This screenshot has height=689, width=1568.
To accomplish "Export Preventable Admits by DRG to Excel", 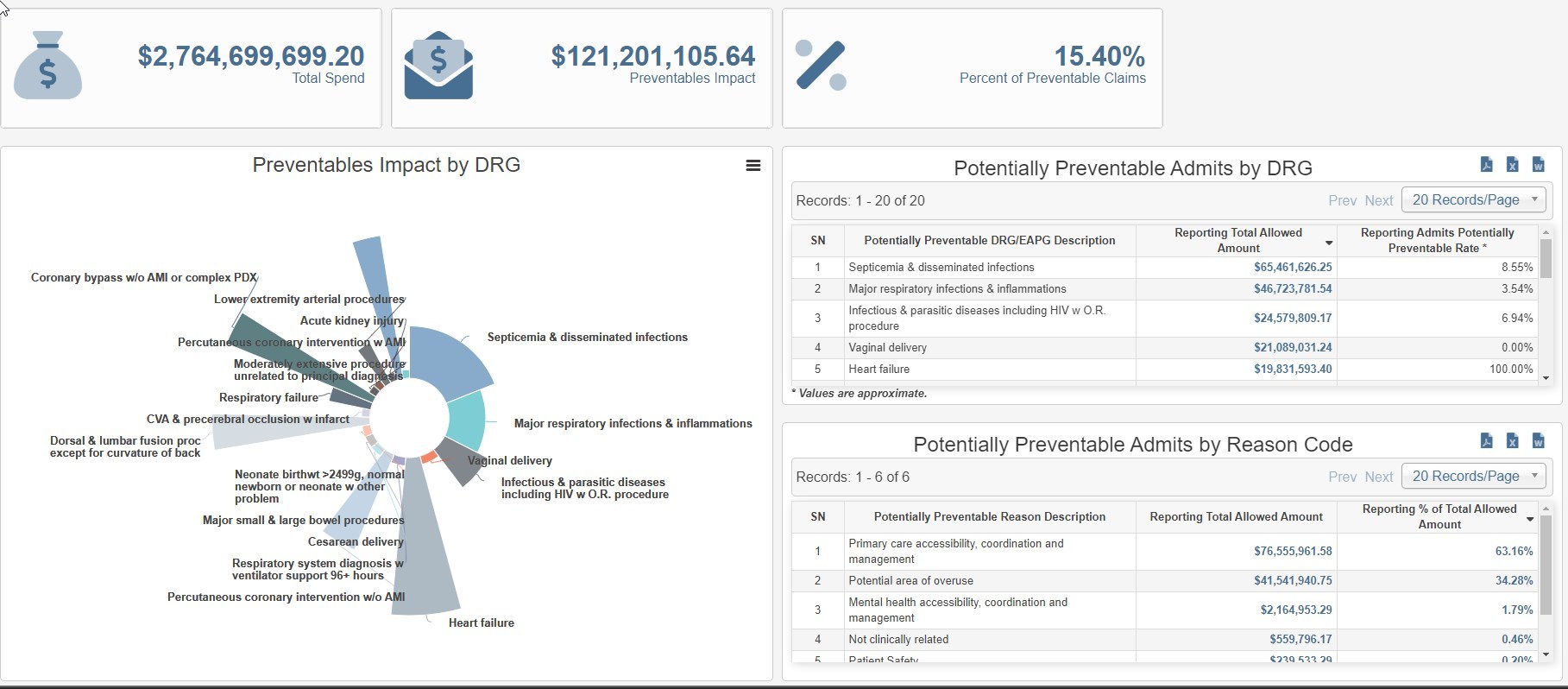I will 1513,164.
